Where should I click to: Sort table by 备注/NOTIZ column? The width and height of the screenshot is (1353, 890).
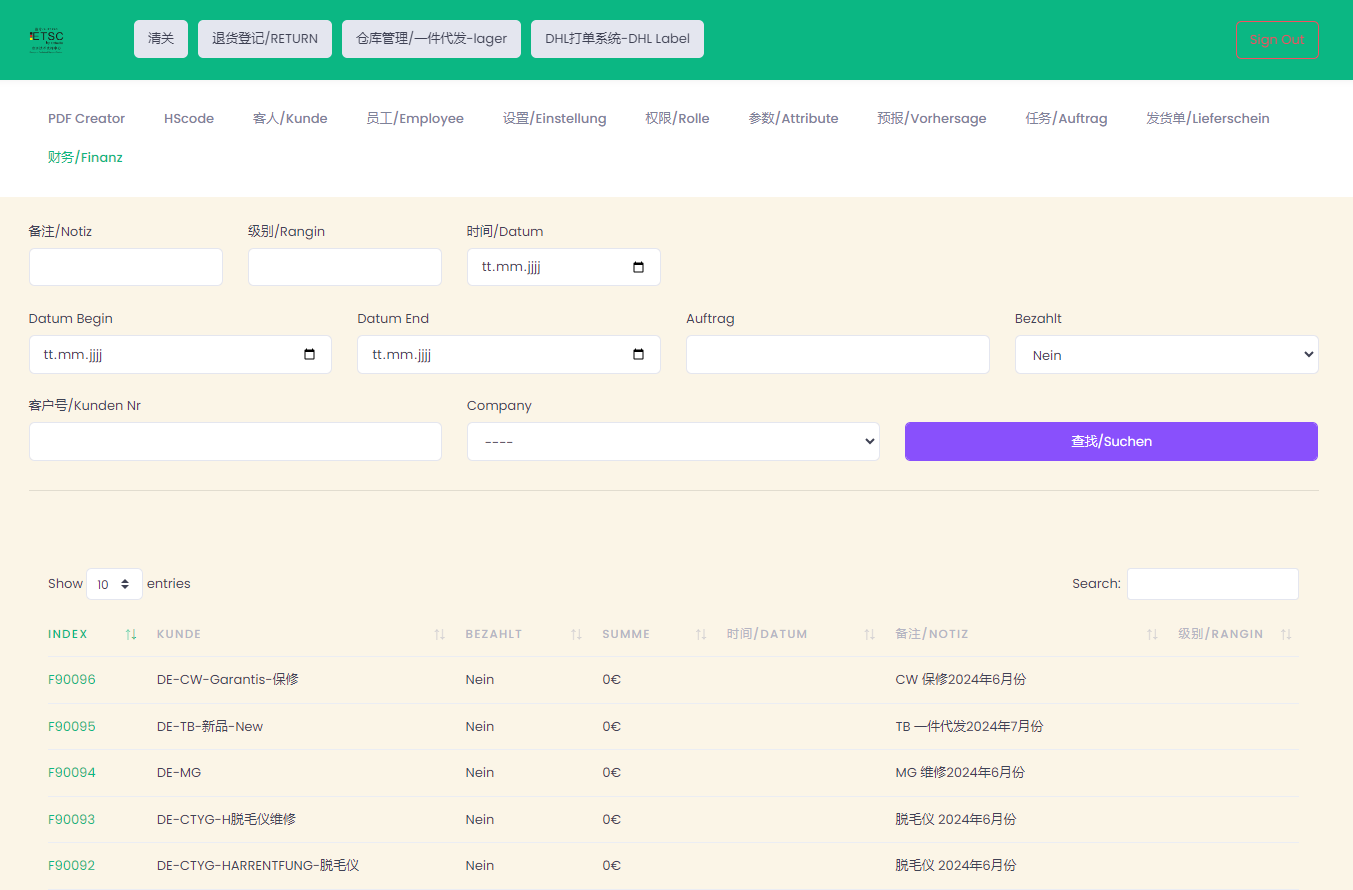click(x=1026, y=634)
